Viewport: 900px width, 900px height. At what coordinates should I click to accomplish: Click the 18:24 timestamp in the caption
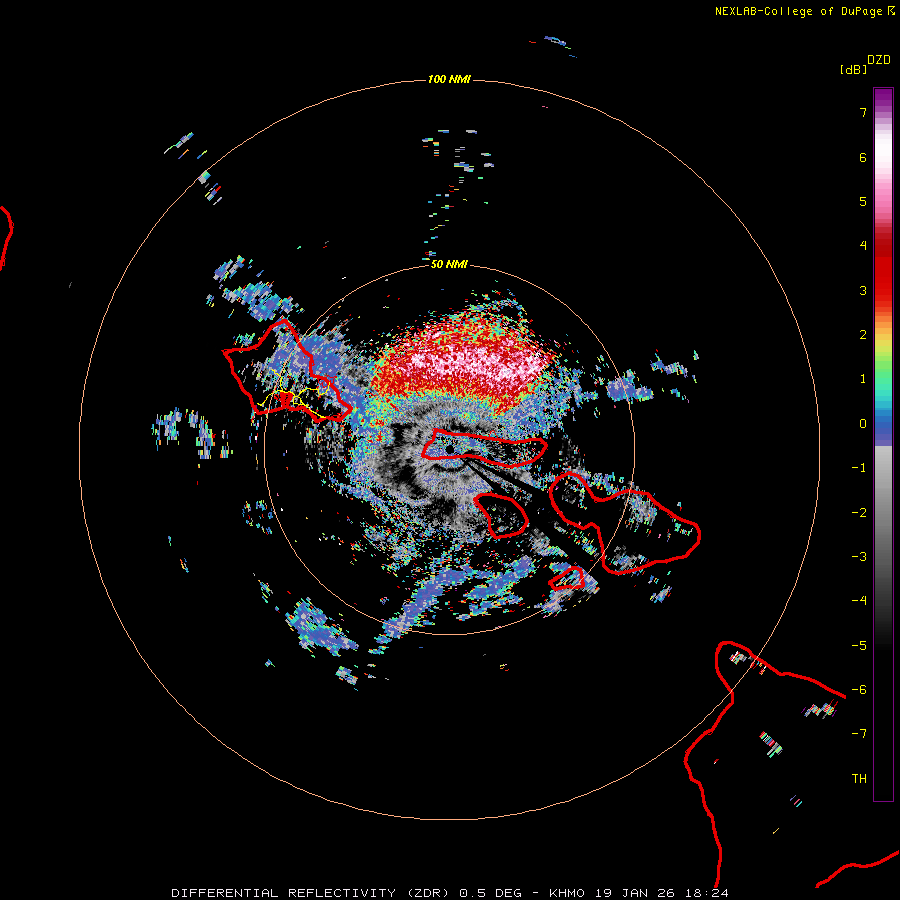(x=707, y=893)
